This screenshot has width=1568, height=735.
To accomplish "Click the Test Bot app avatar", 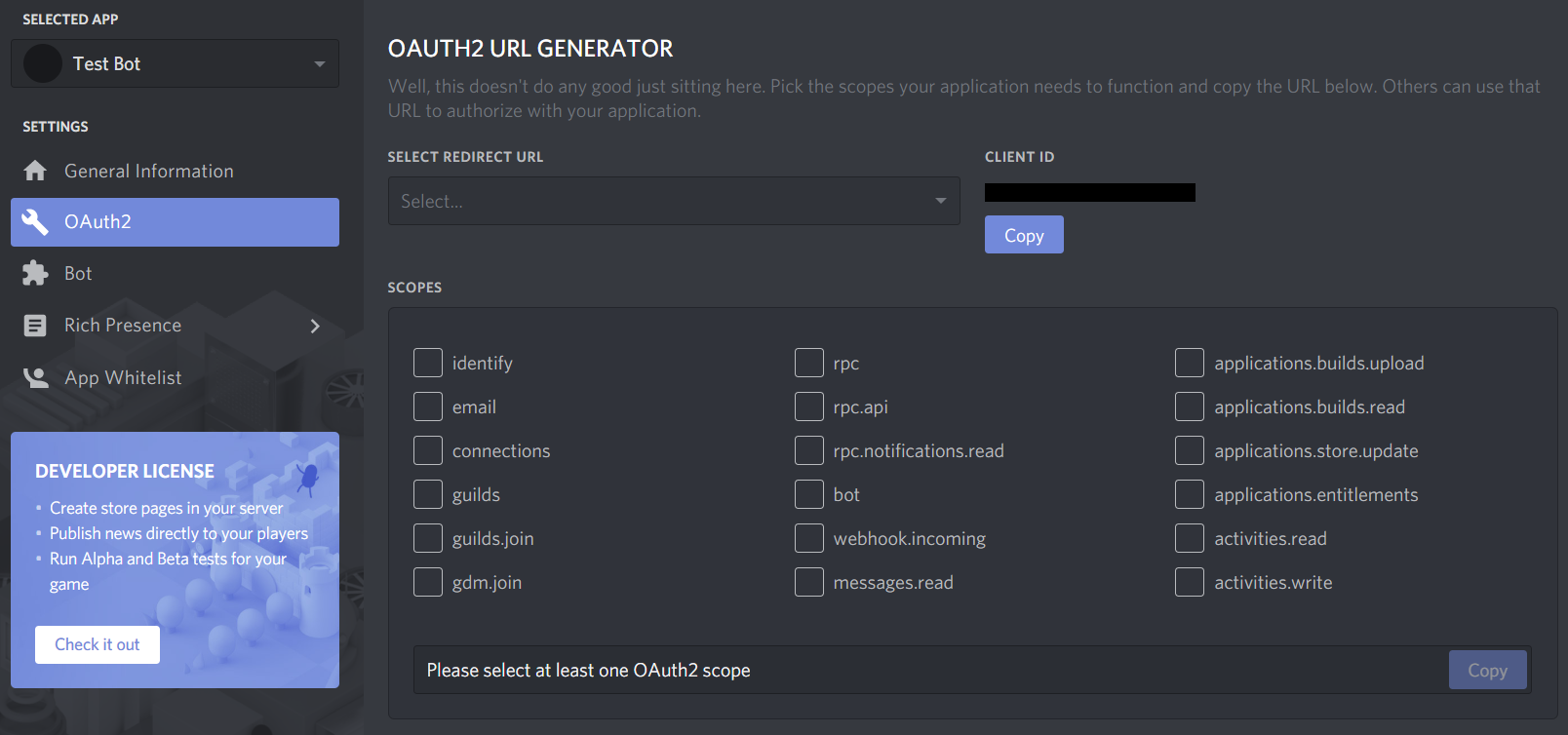I will (x=43, y=64).
